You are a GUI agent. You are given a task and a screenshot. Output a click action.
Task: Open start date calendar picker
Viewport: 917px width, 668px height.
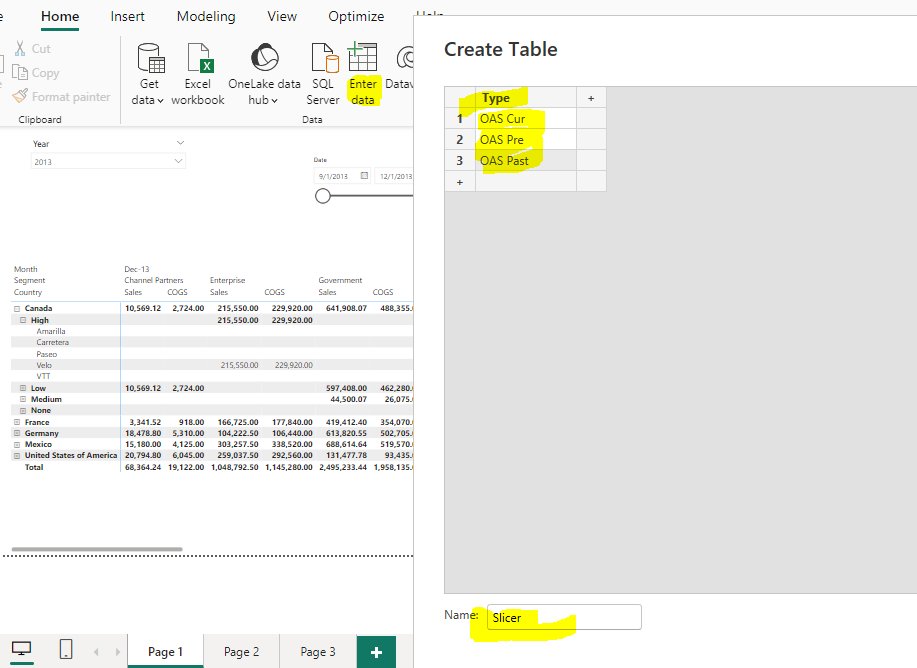364,175
